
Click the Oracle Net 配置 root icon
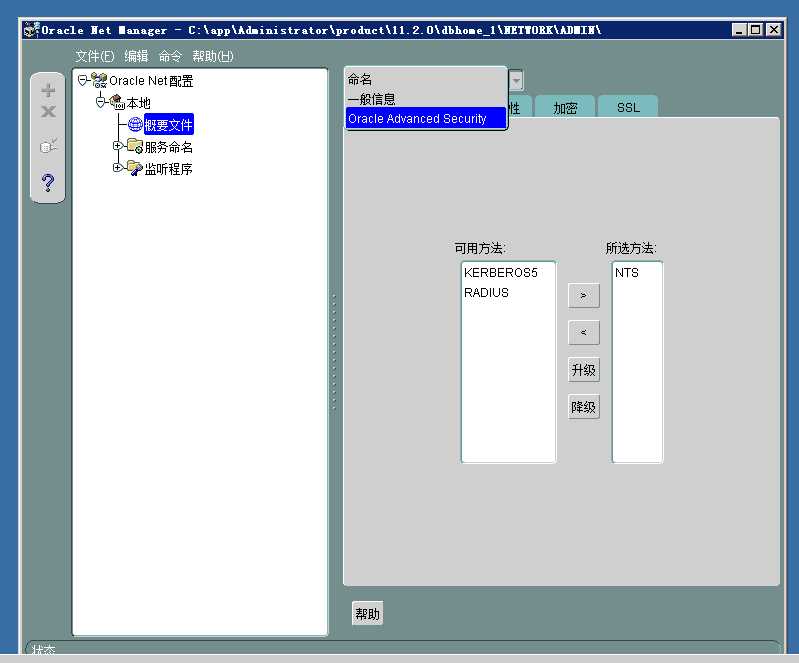click(x=99, y=81)
